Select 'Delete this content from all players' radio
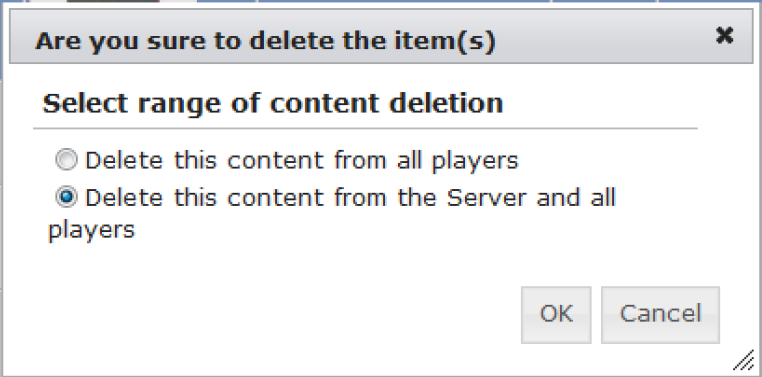762x377 pixels. pyautogui.click(x=66, y=159)
